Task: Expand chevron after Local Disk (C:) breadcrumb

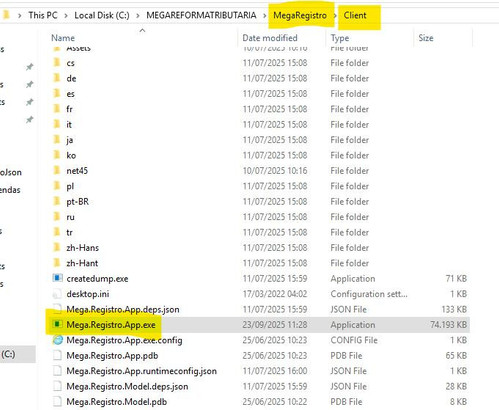Action: point(138,16)
